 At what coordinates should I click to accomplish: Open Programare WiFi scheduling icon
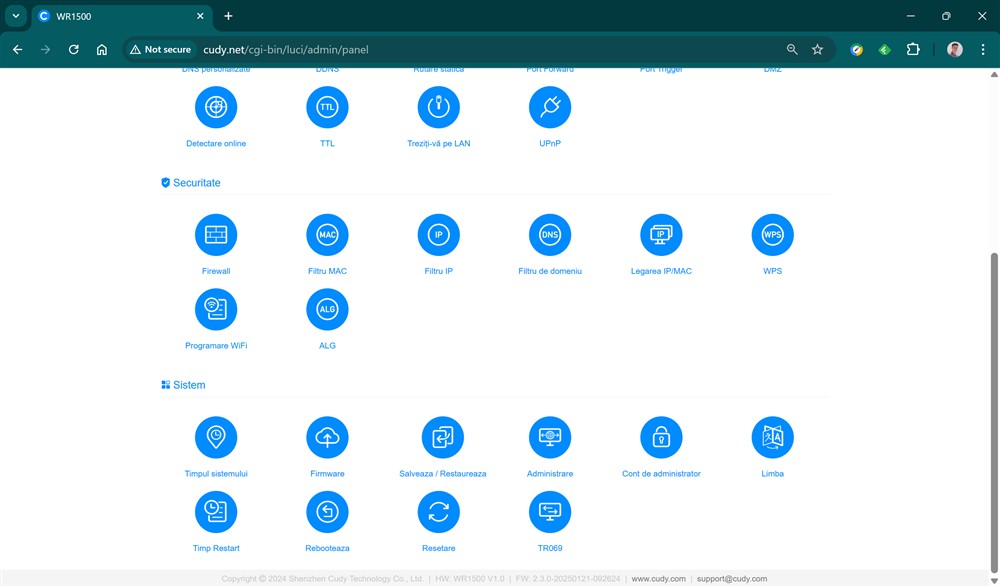tap(216, 309)
